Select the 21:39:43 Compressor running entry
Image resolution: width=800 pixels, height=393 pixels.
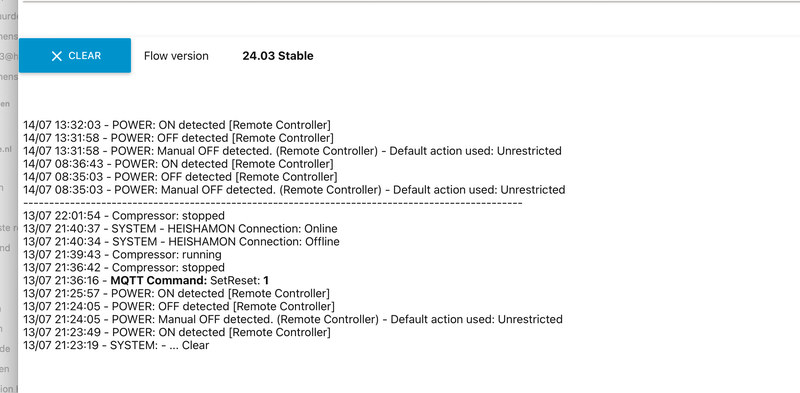point(122,255)
